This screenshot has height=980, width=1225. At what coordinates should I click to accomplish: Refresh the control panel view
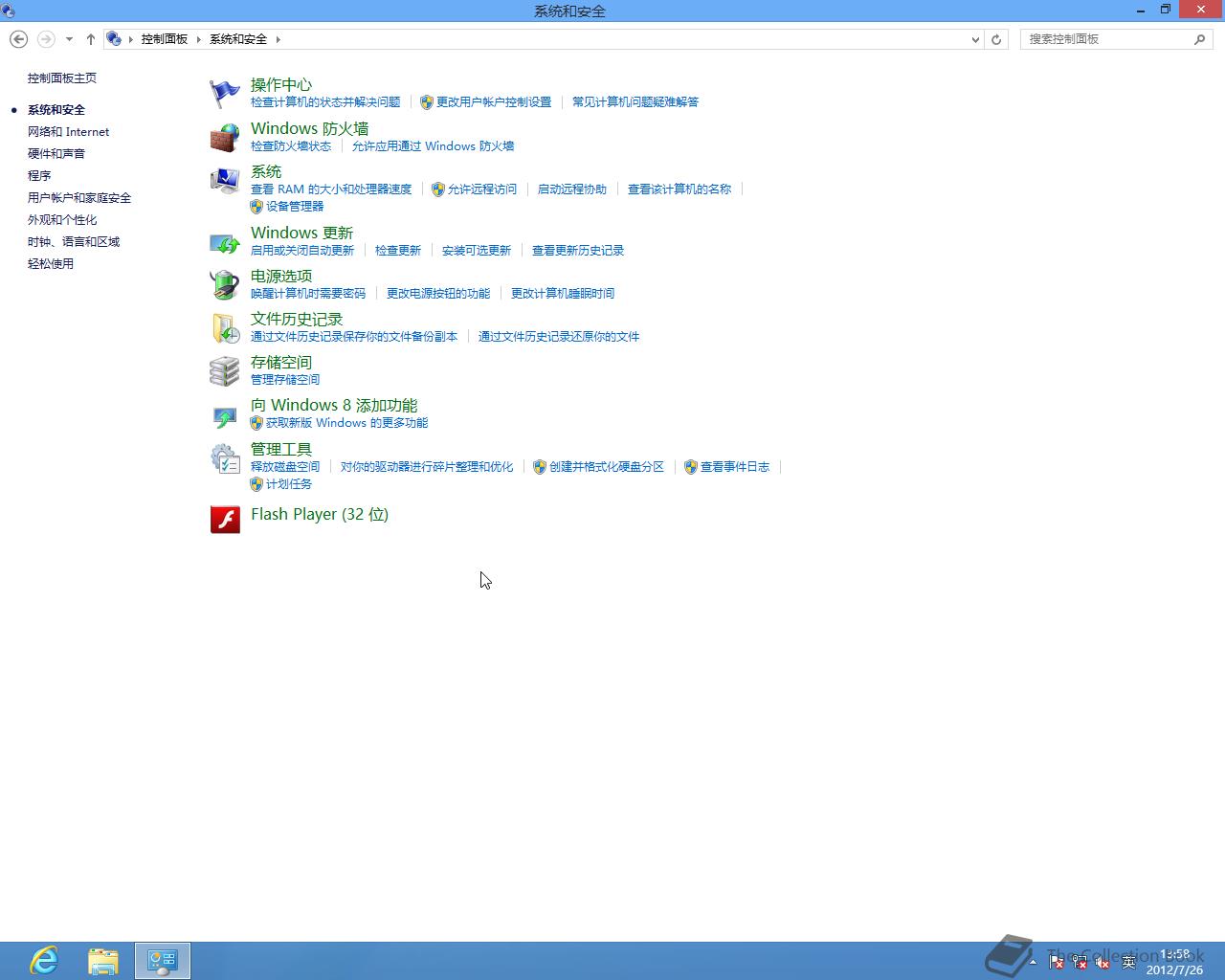click(x=996, y=39)
